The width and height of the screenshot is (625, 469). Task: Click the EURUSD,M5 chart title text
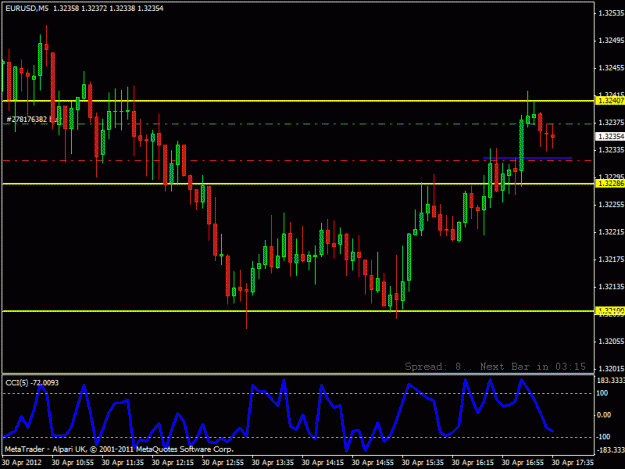[x=27, y=8]
